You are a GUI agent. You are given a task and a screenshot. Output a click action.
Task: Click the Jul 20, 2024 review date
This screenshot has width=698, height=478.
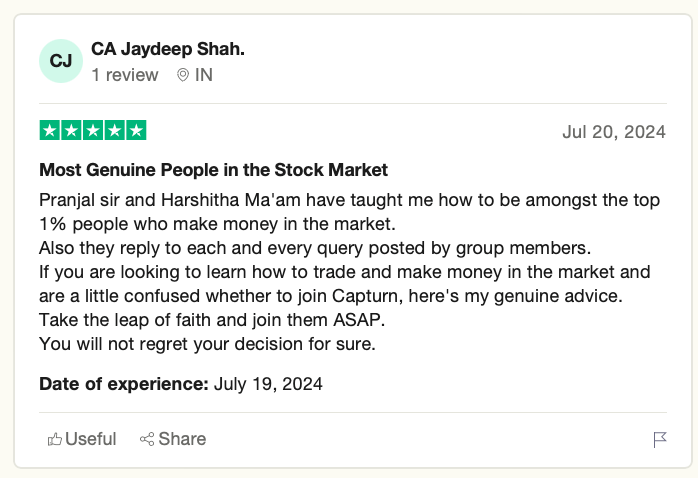click(614, 132)
